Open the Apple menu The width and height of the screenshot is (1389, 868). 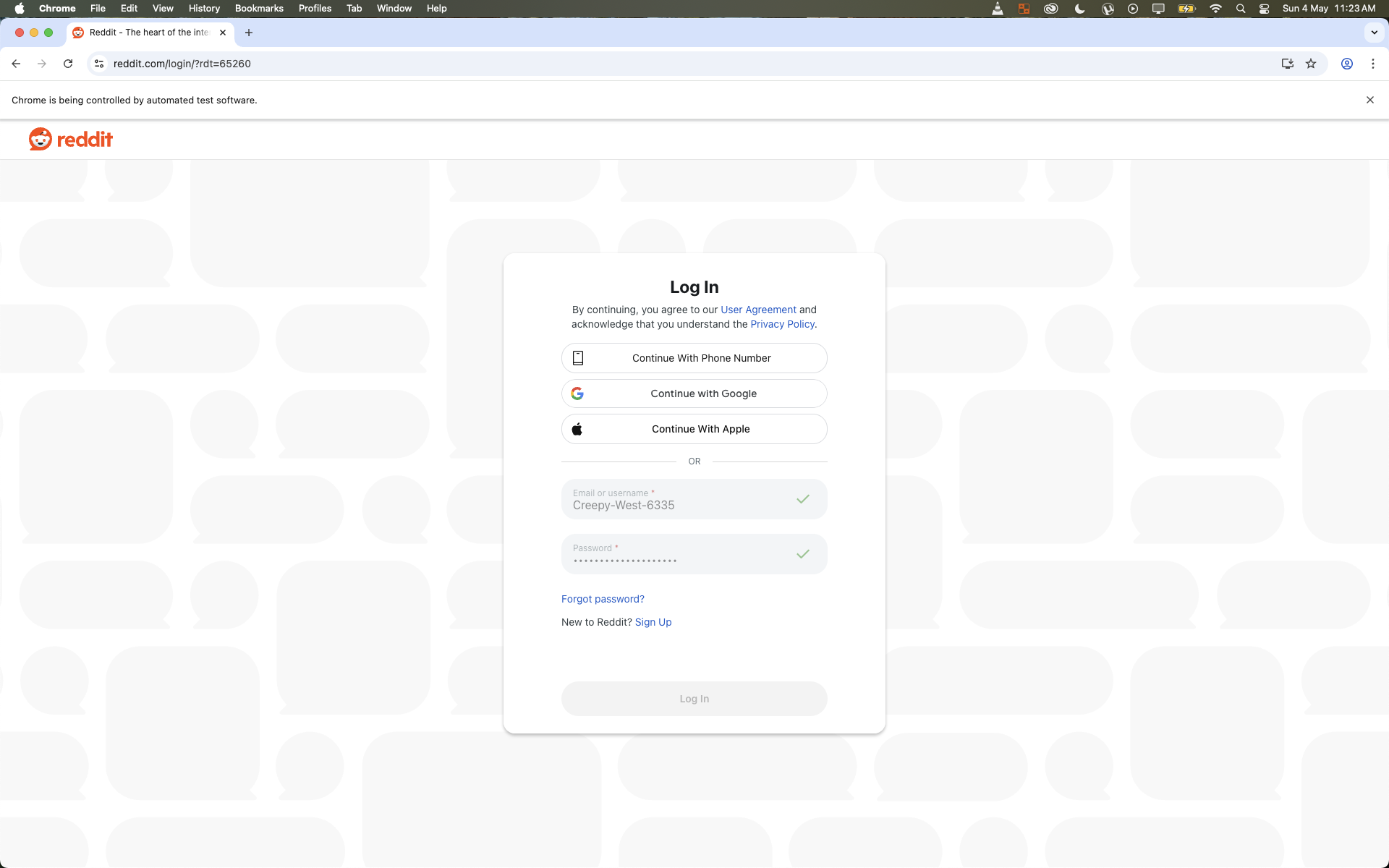coord(20,9)
